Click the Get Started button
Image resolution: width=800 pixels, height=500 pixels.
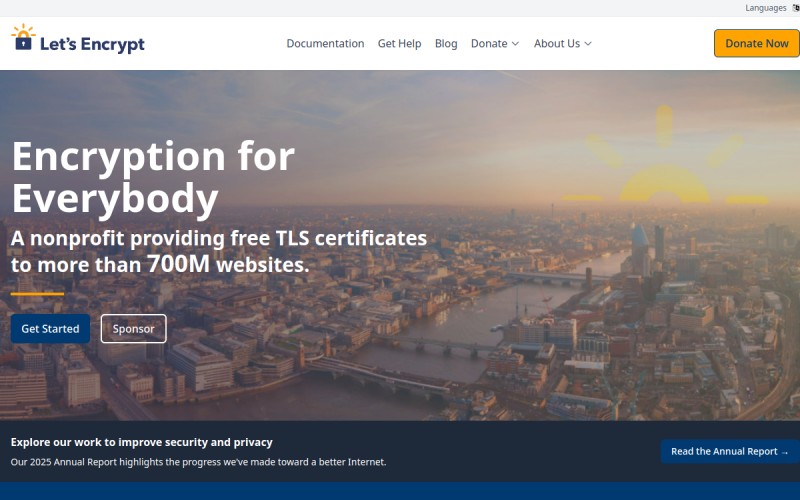pos(50,329)
